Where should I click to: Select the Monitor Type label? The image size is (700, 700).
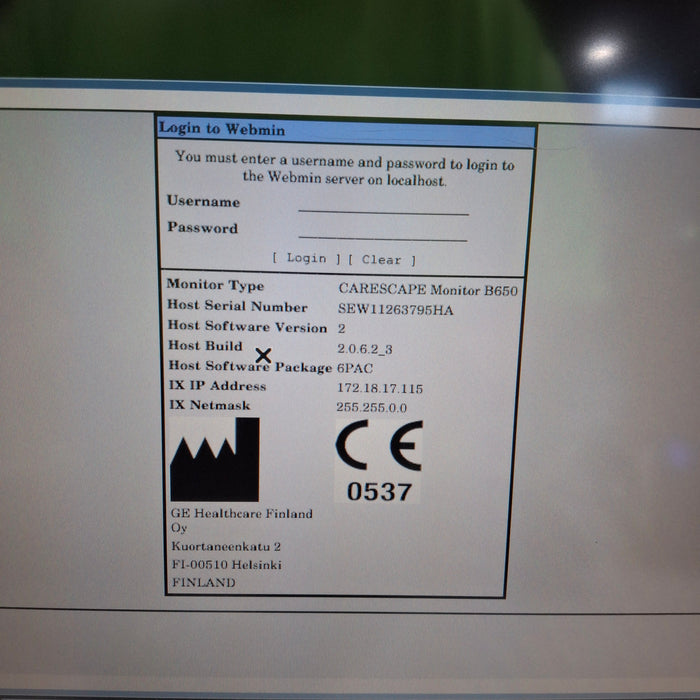point(215,285)
